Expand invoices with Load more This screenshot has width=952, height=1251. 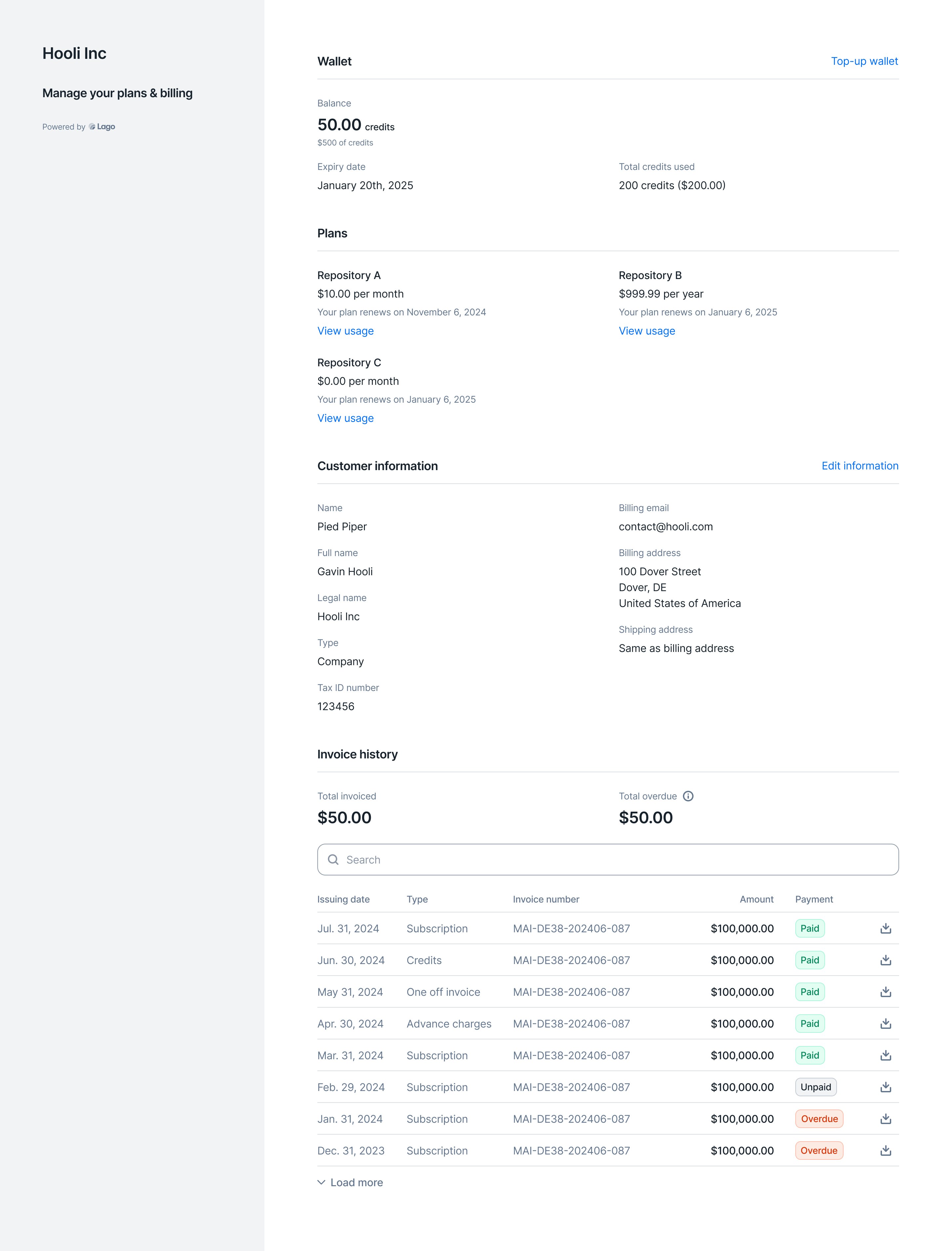point(350,1183)
